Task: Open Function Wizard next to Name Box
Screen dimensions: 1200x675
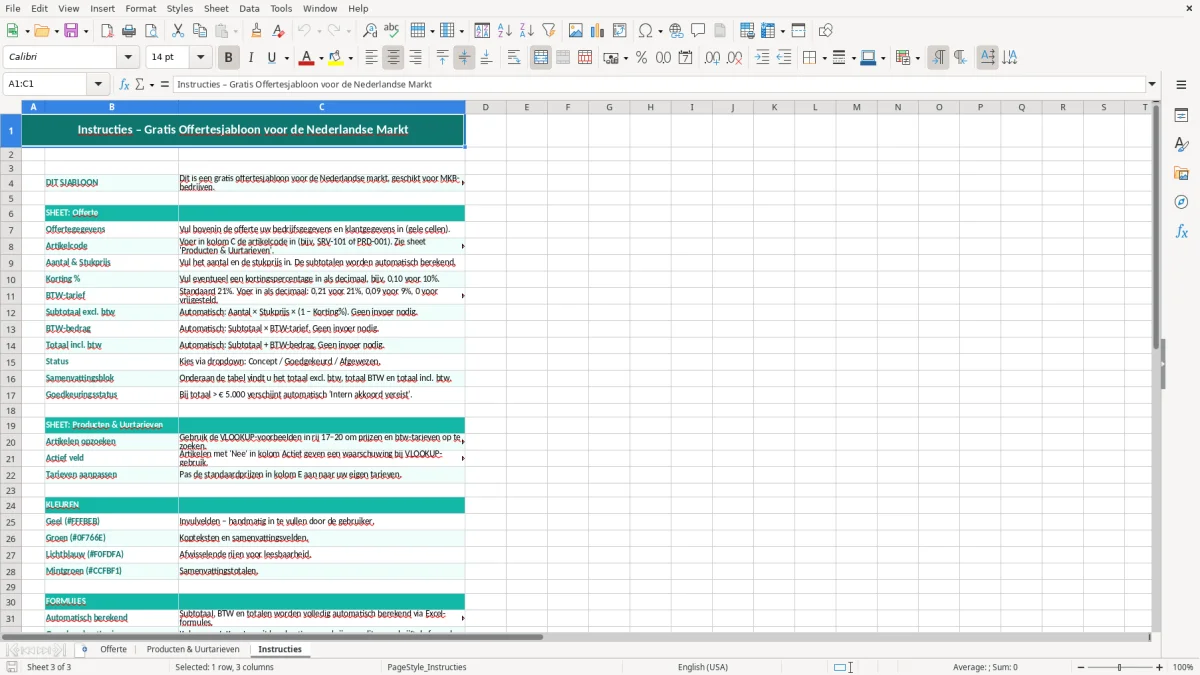Action: coord(125,84)
